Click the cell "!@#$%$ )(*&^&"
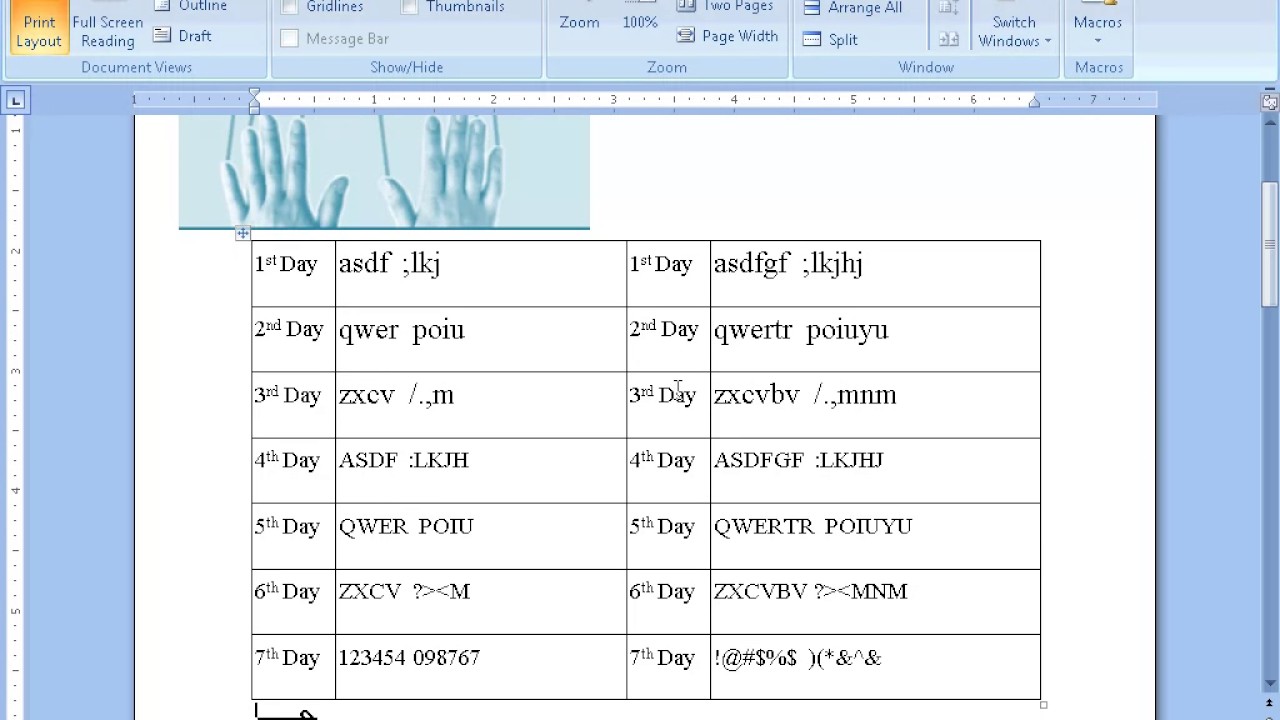This screenshot has width=1280, height=720. [x=875, y=667]
